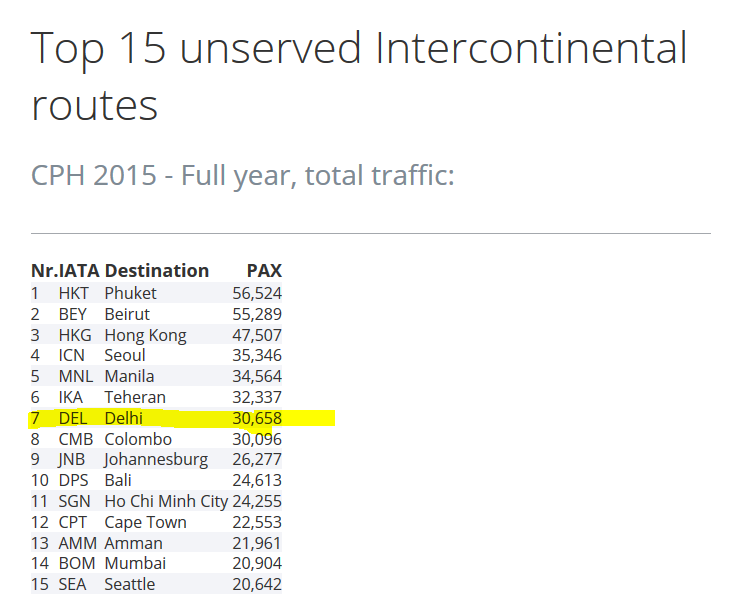Screen dimensions: 747x604
Task: Click the Seoul PAX value 35,346
Action: [x=257, y=355]
